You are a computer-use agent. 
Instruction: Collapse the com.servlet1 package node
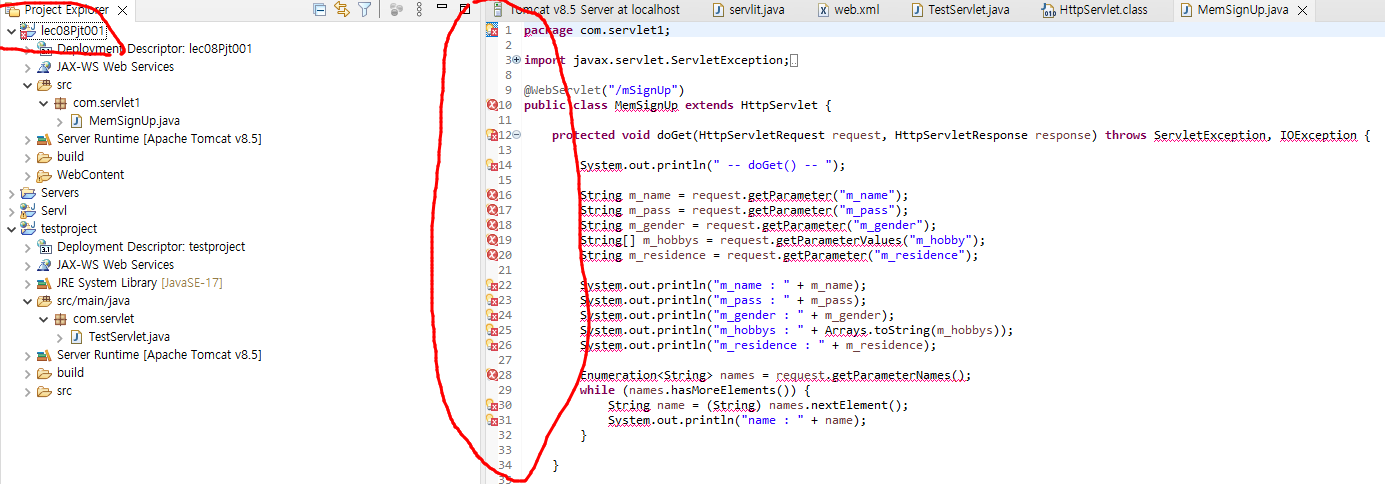coord(43,102)
